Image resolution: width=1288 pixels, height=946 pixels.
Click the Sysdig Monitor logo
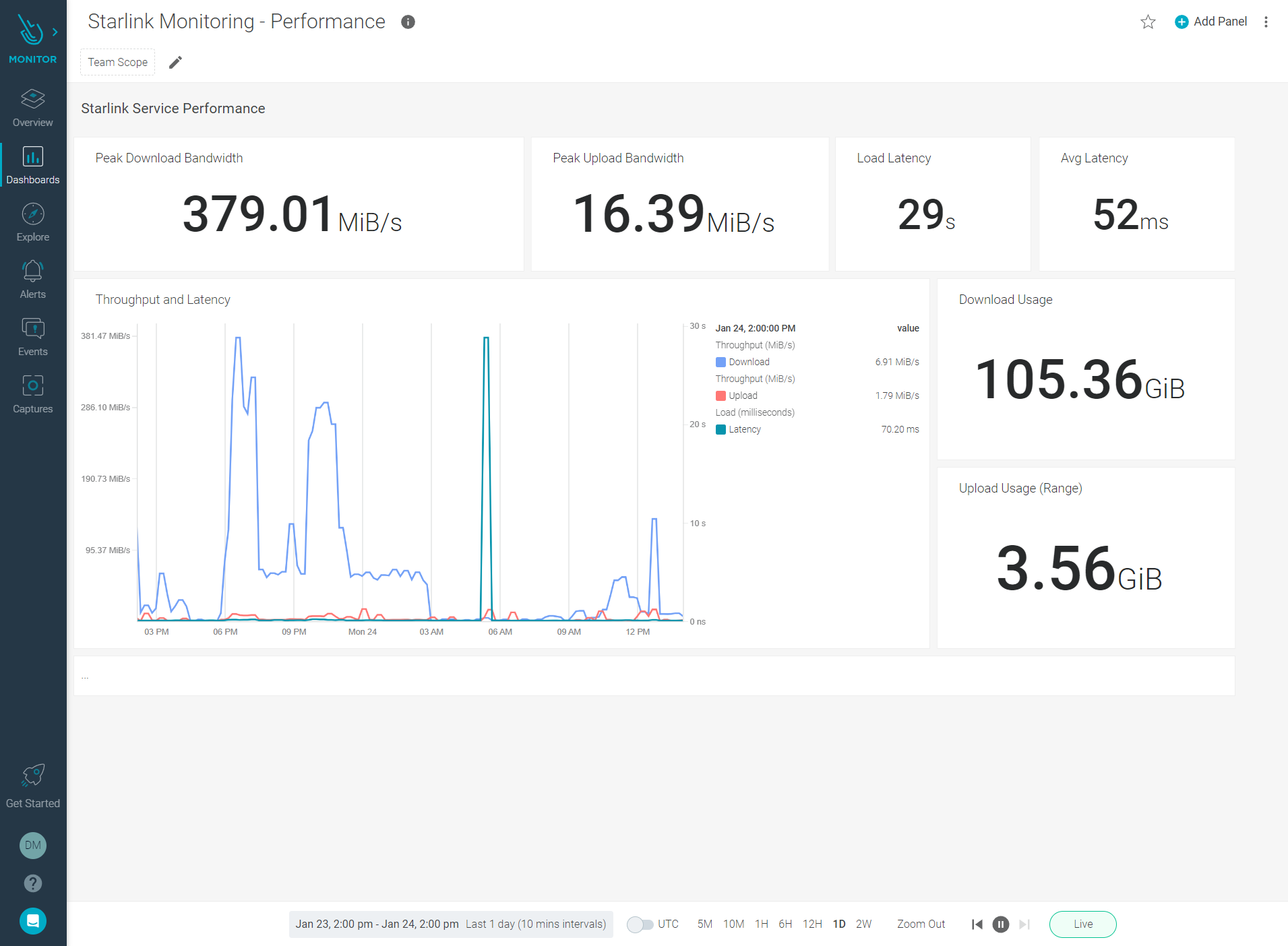click(30, 30)
